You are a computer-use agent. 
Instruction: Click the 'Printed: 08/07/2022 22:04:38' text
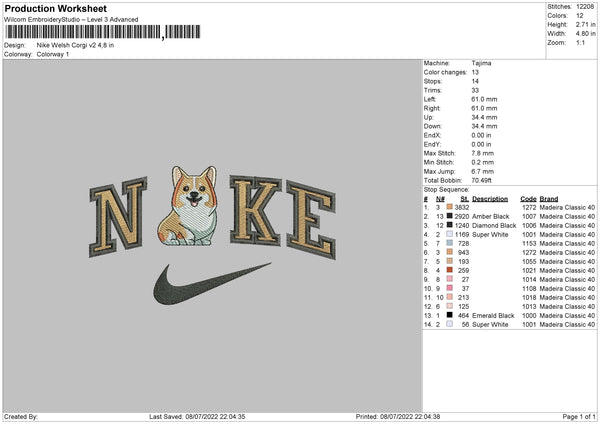398,416
